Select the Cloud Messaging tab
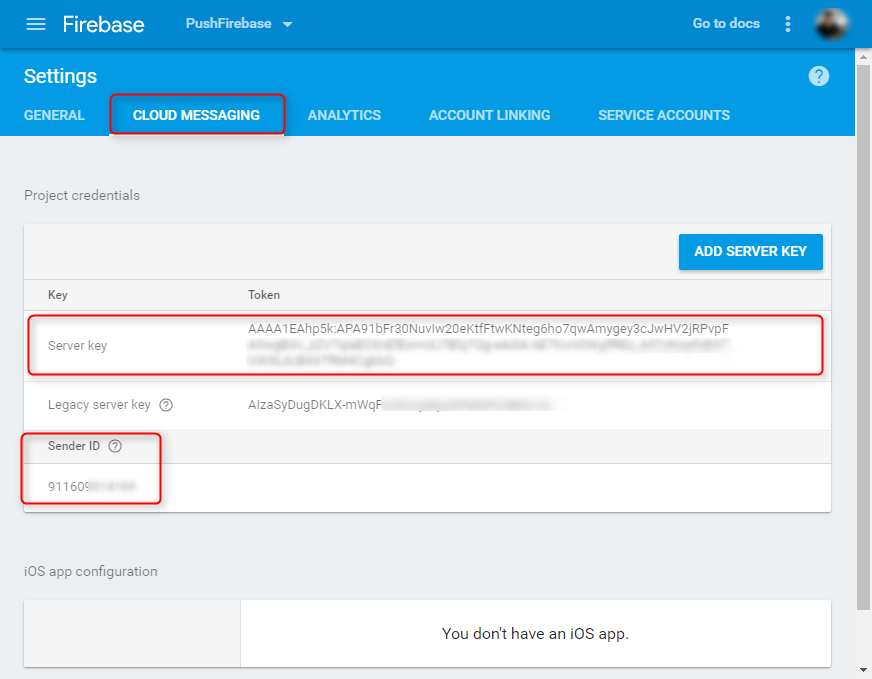This screenshot has width=872, height=679. point(196,115)
